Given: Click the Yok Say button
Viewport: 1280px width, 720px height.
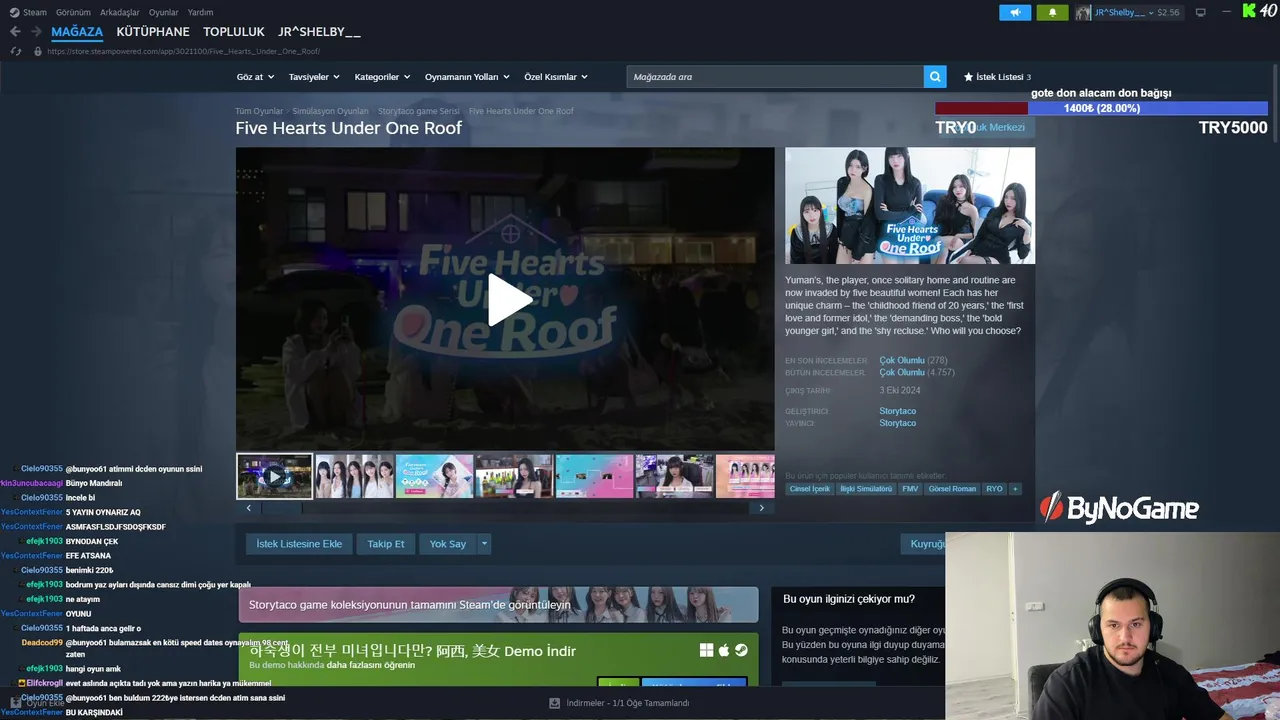Looking at the screenshot, I should pos(448,544).
